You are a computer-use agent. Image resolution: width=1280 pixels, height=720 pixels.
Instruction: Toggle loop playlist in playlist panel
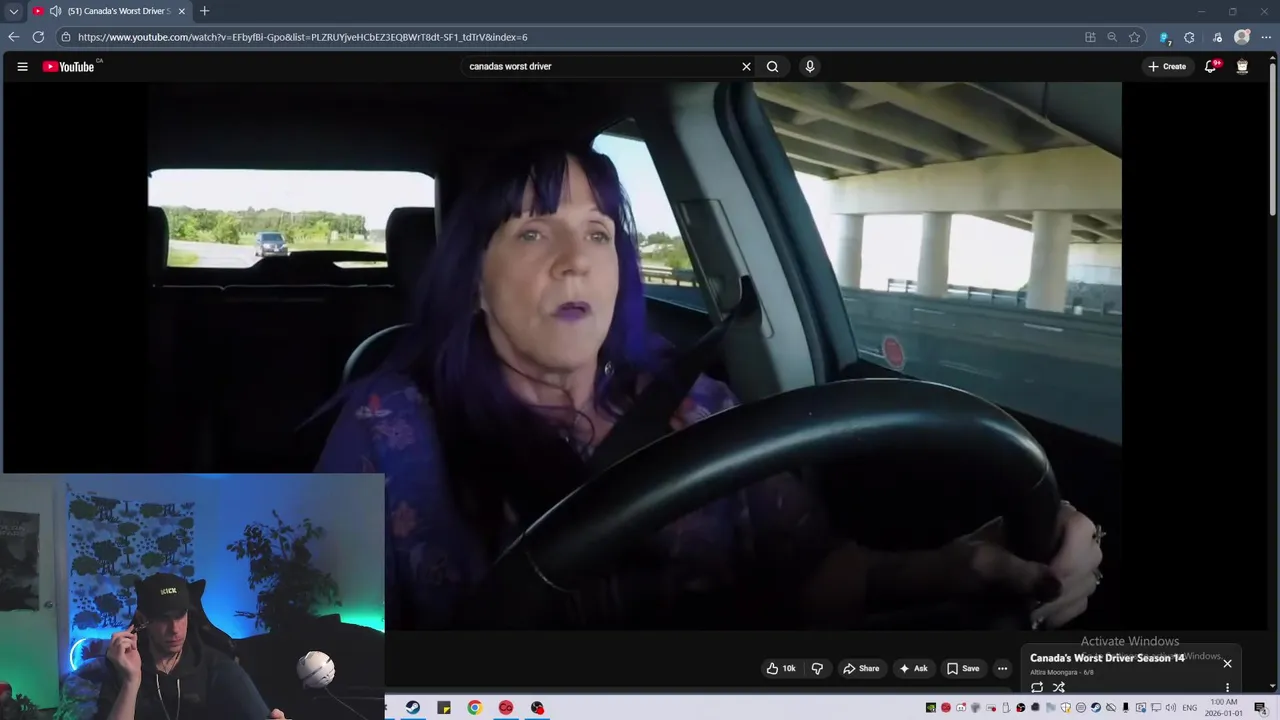(1037, 687)
